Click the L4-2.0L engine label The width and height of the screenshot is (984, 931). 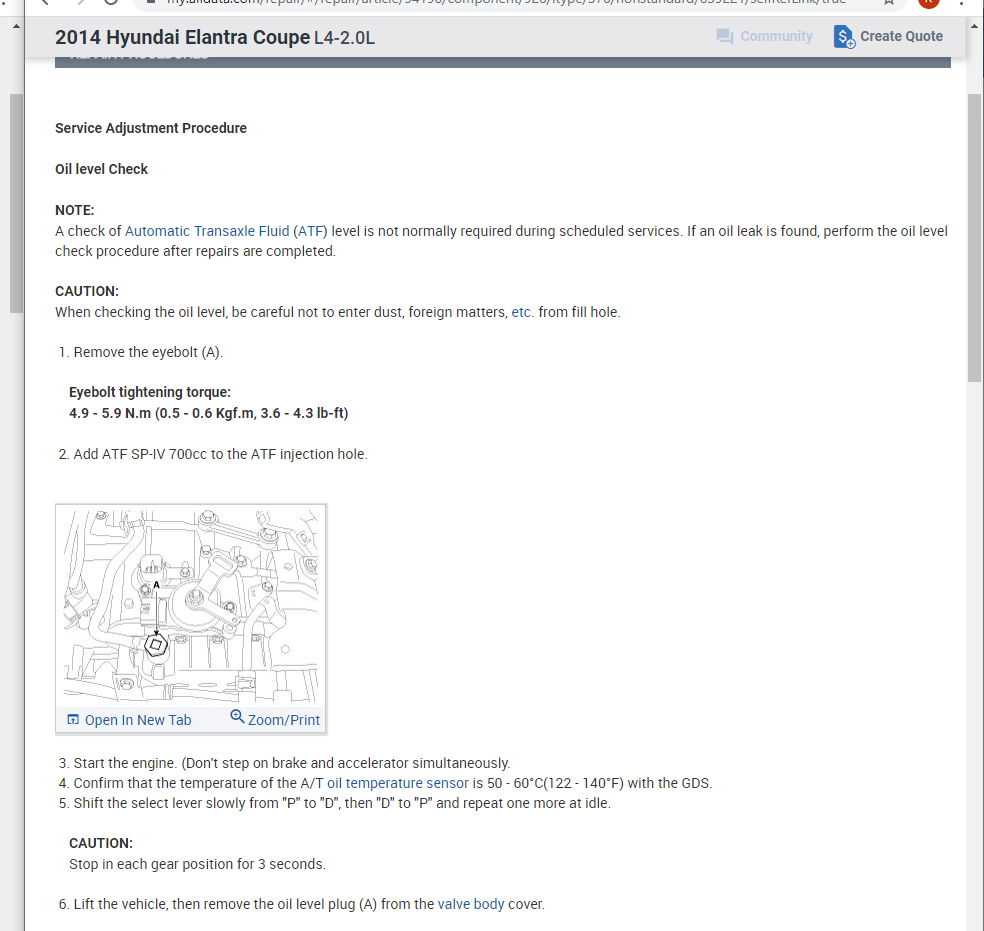345,38
